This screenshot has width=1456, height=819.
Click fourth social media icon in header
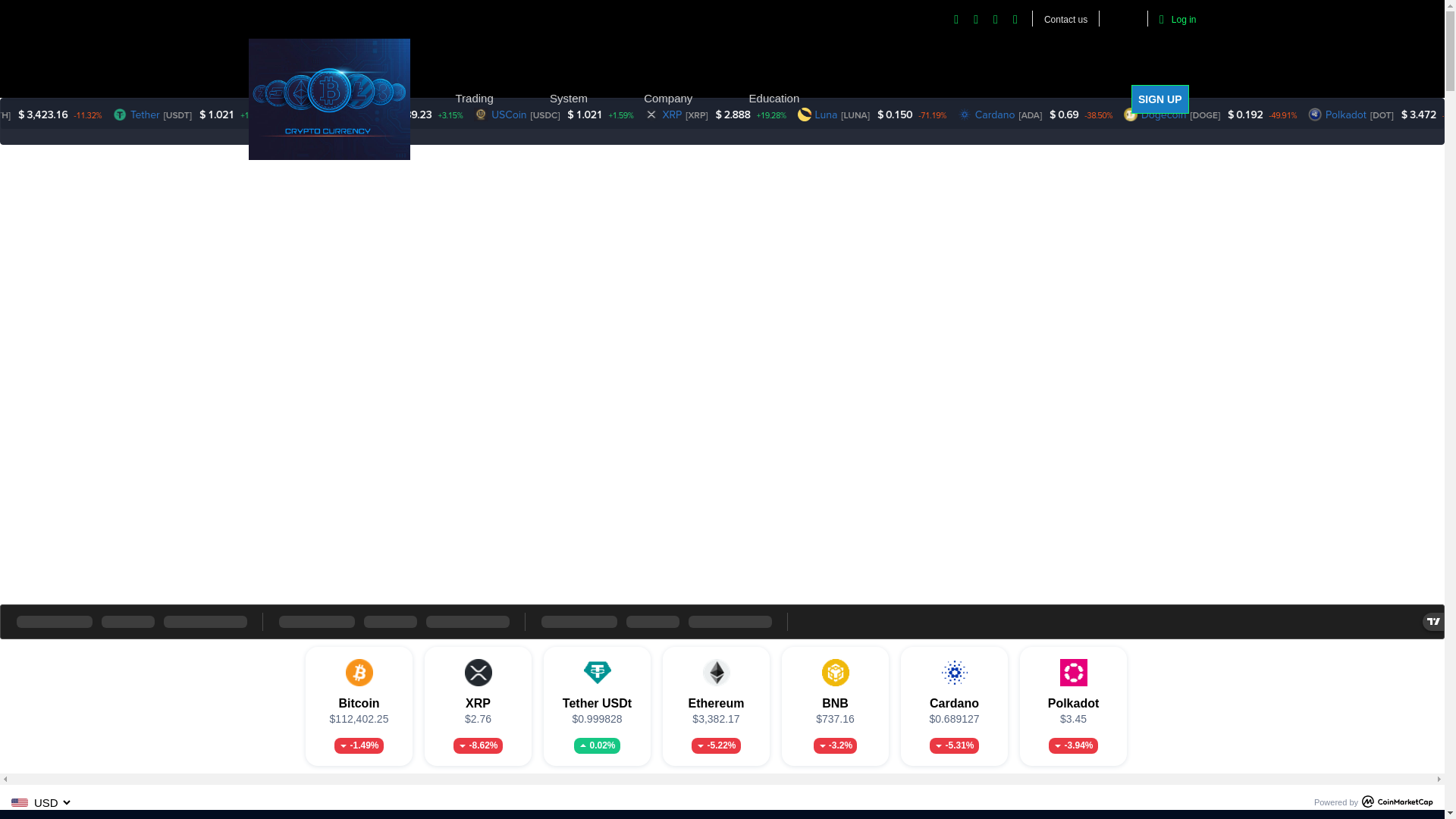pyautogui.click(x=1015, y=20)
